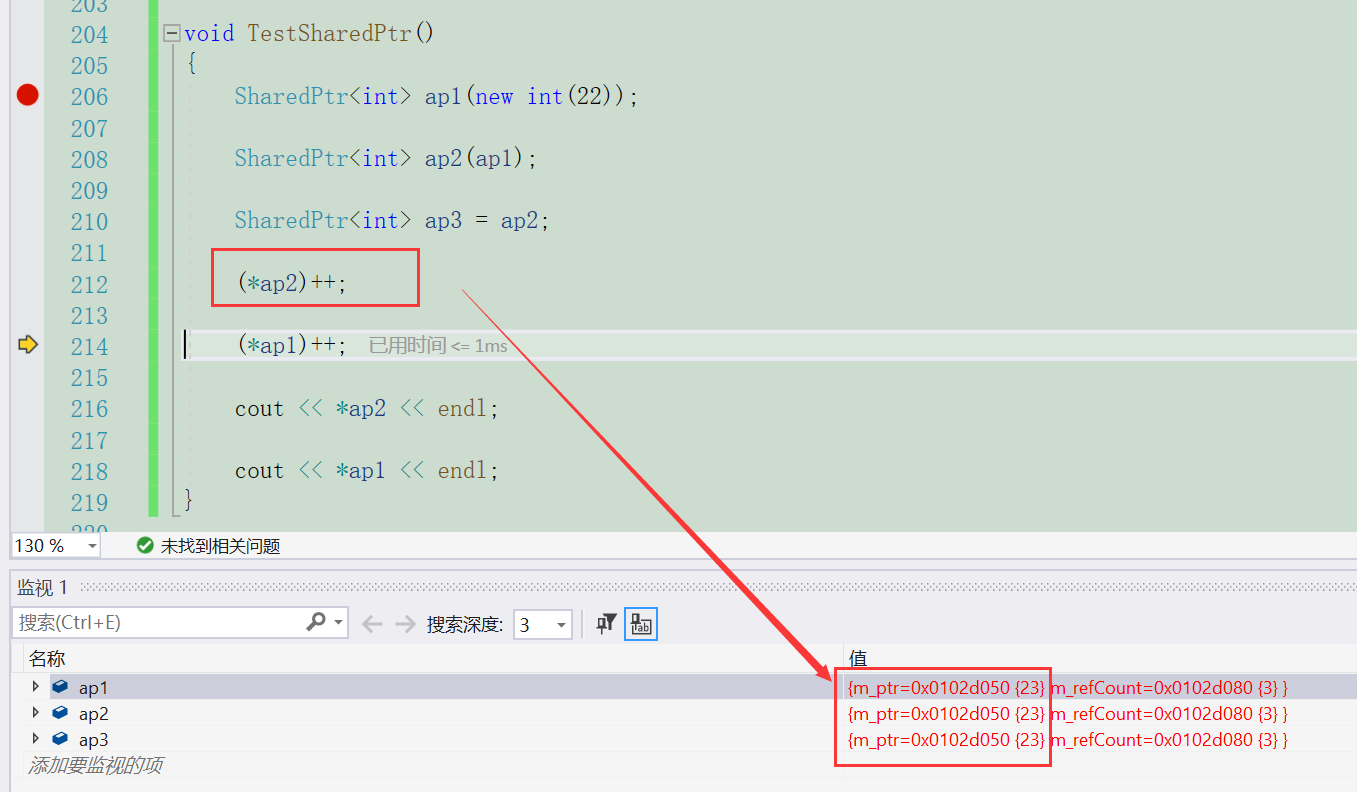Click the 值 column header
The width and height of the screenshot is (1357, 792).
[858, 659]
